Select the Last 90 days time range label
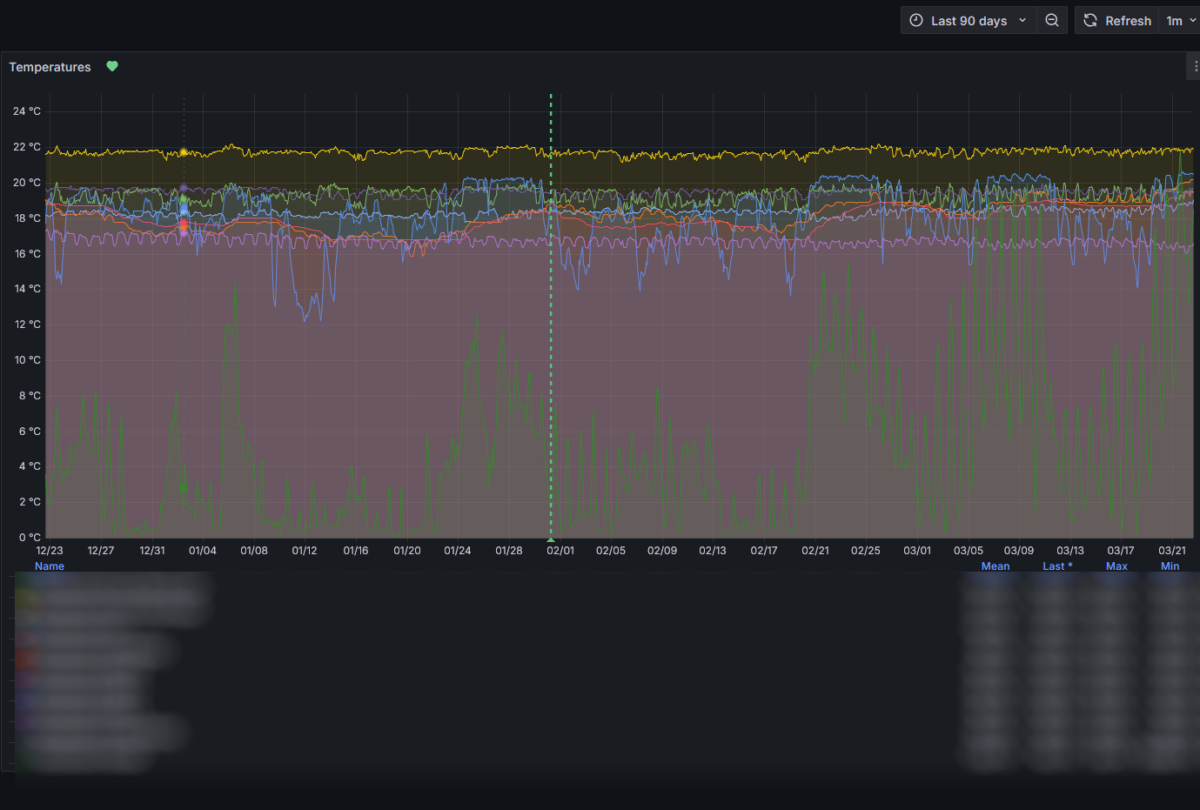The width and height of the screenshot is (1200, 810). [x=968, y=21]
